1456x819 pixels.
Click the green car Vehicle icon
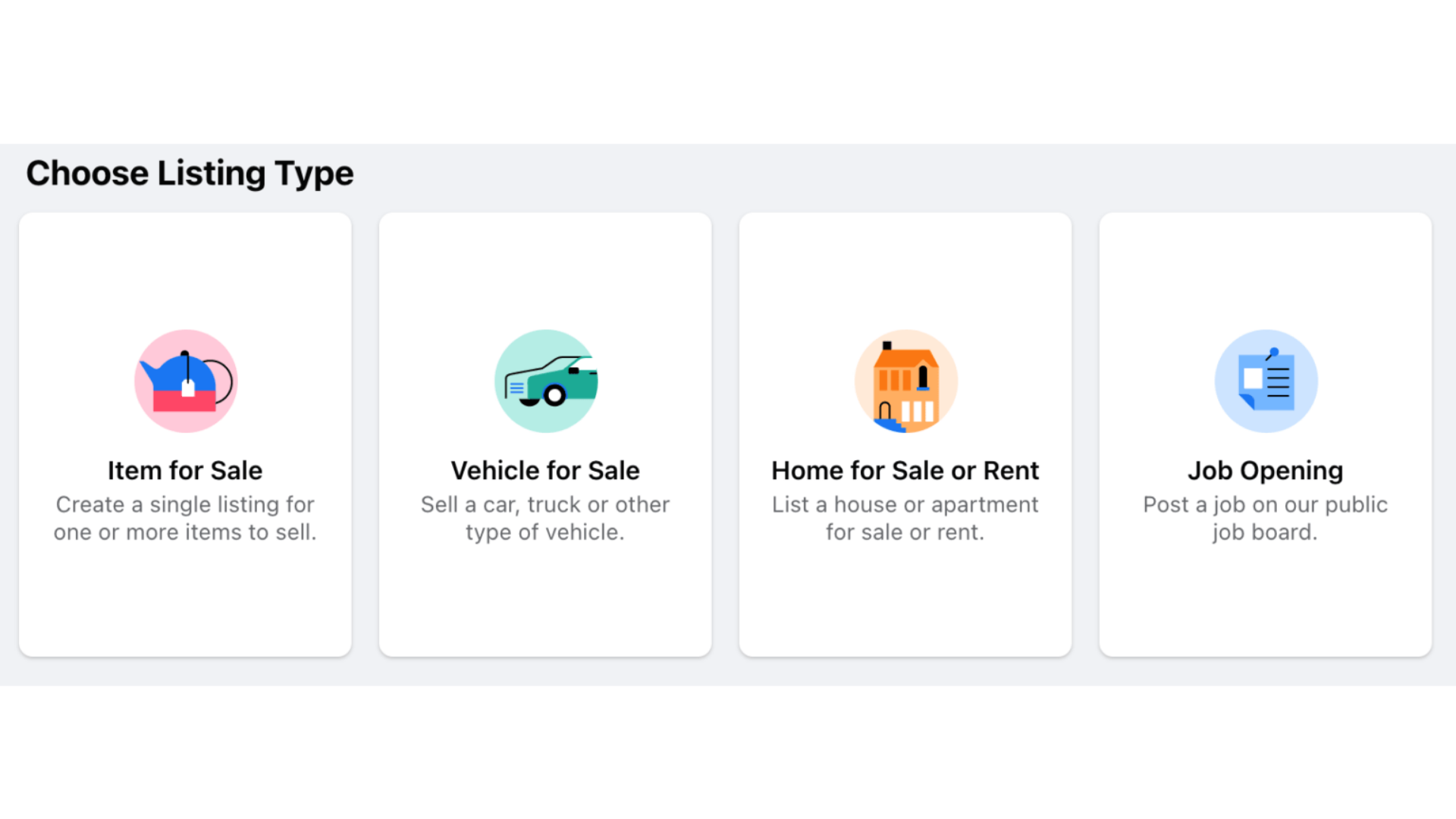point(546,381)
